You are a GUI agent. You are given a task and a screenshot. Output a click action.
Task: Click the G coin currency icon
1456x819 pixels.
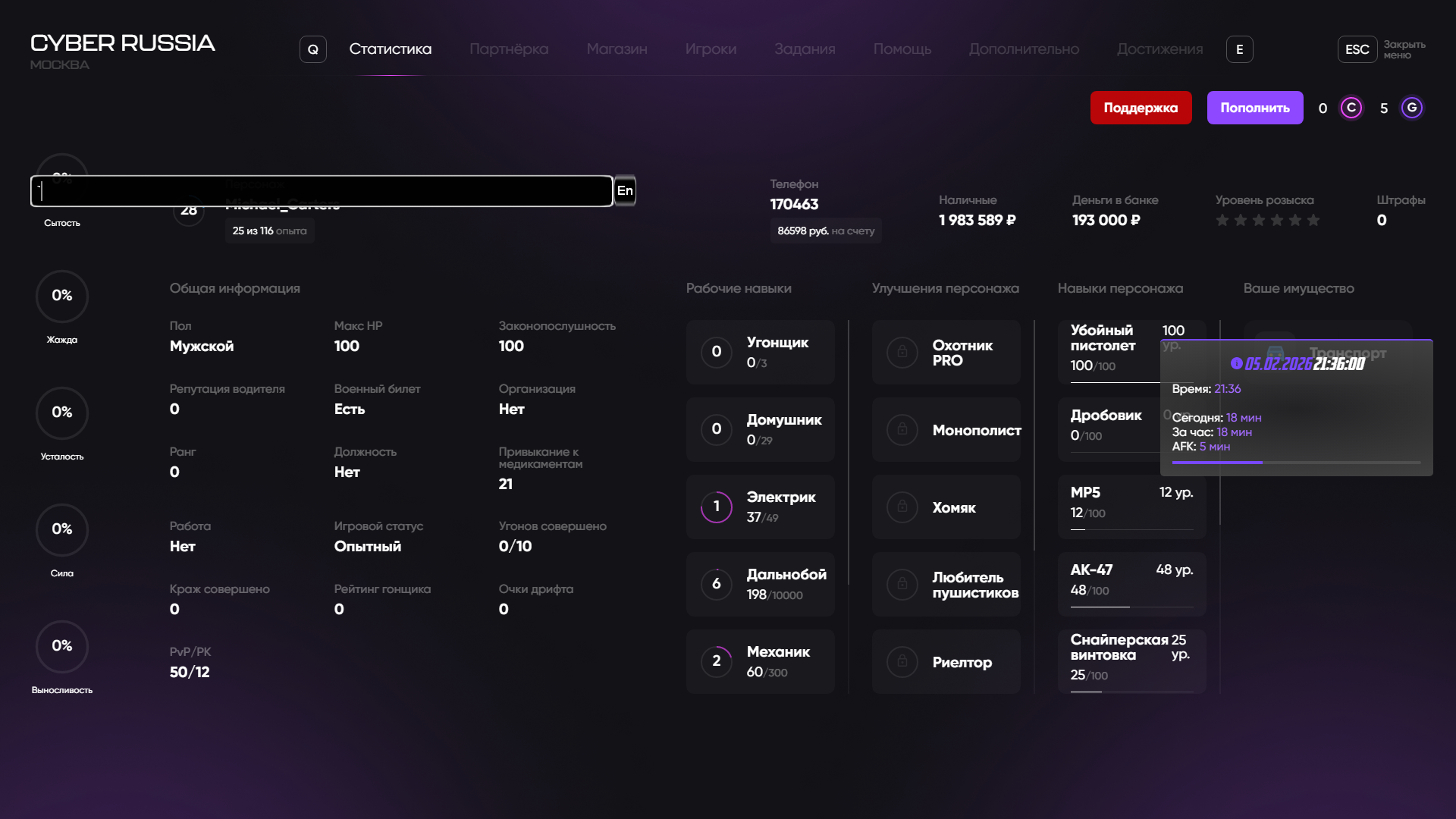coord(1411,108)
